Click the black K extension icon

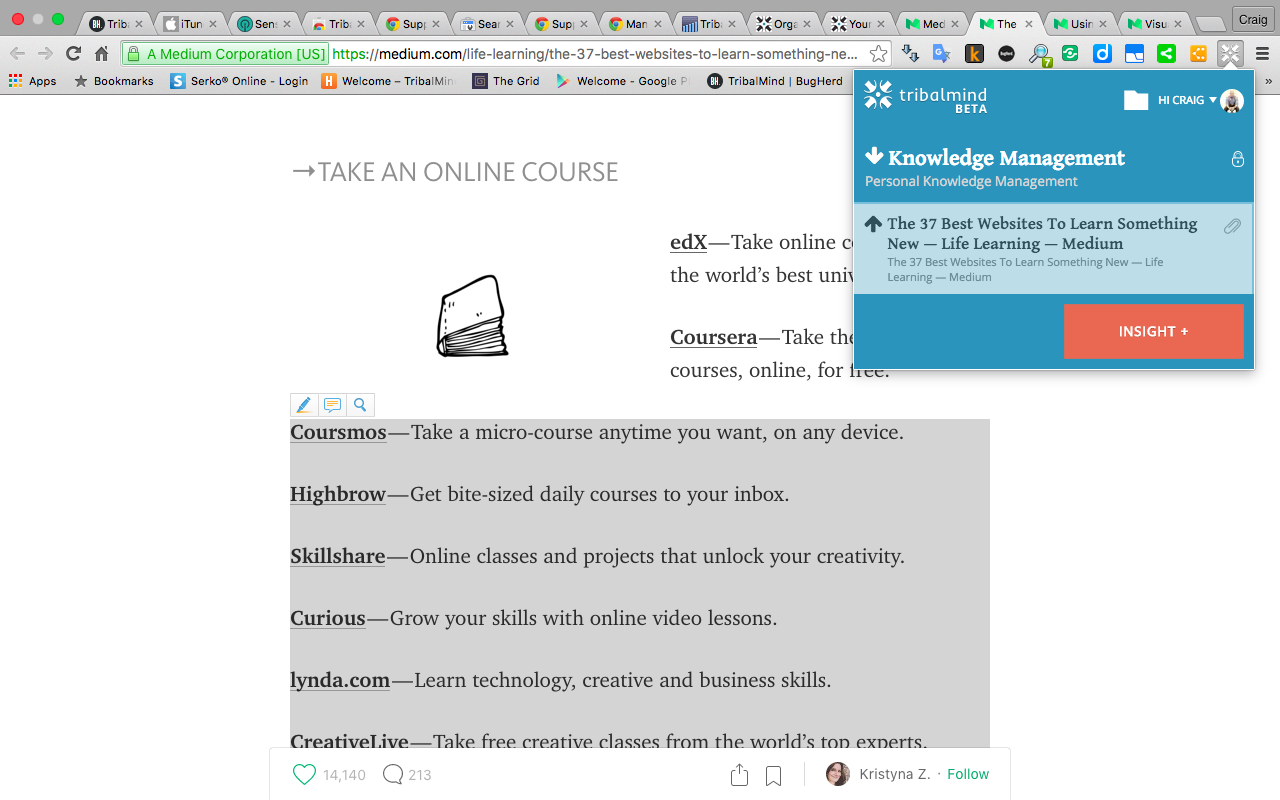[x=974, y=54]
